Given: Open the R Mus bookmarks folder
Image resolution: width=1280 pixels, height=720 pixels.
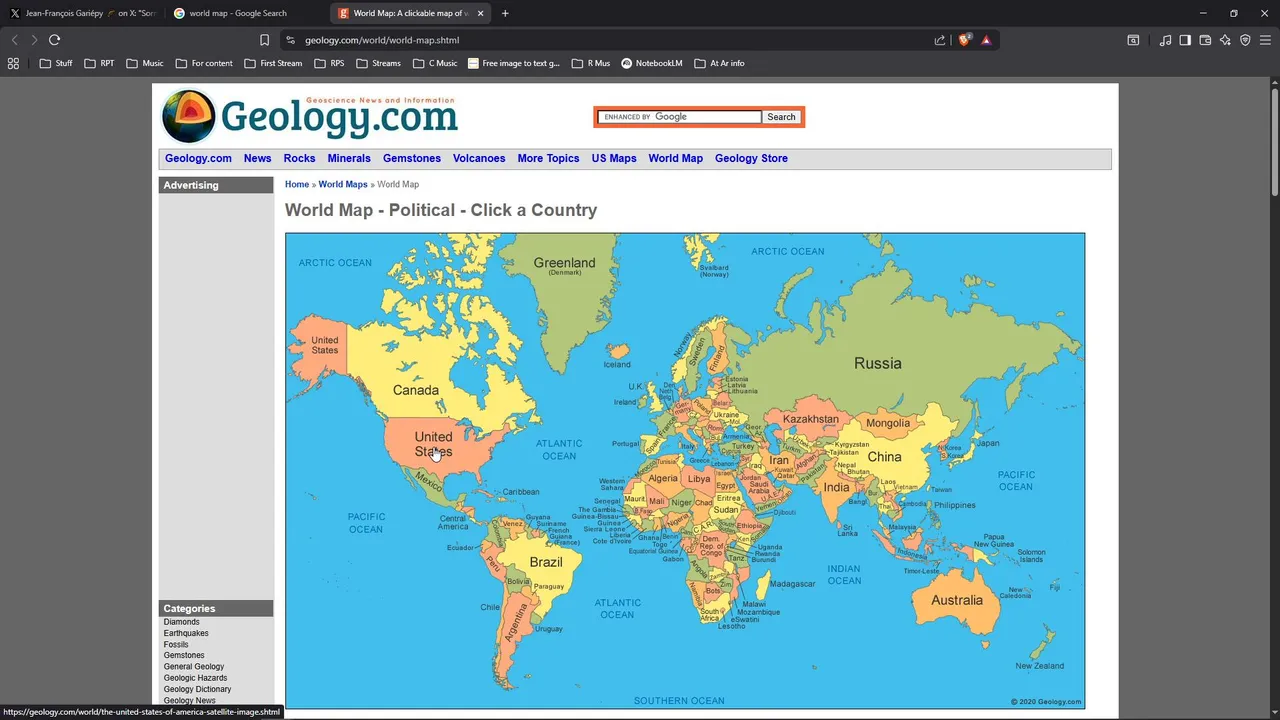Looking at the screenshot, I should (x=591, y=63).
